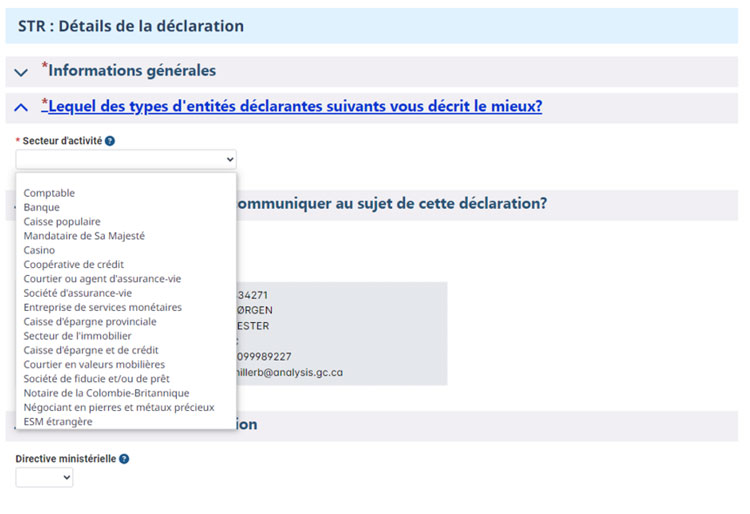Click the surname ending ESTER
This screenshot has height=514, width=750.
[x=253, y=326]
